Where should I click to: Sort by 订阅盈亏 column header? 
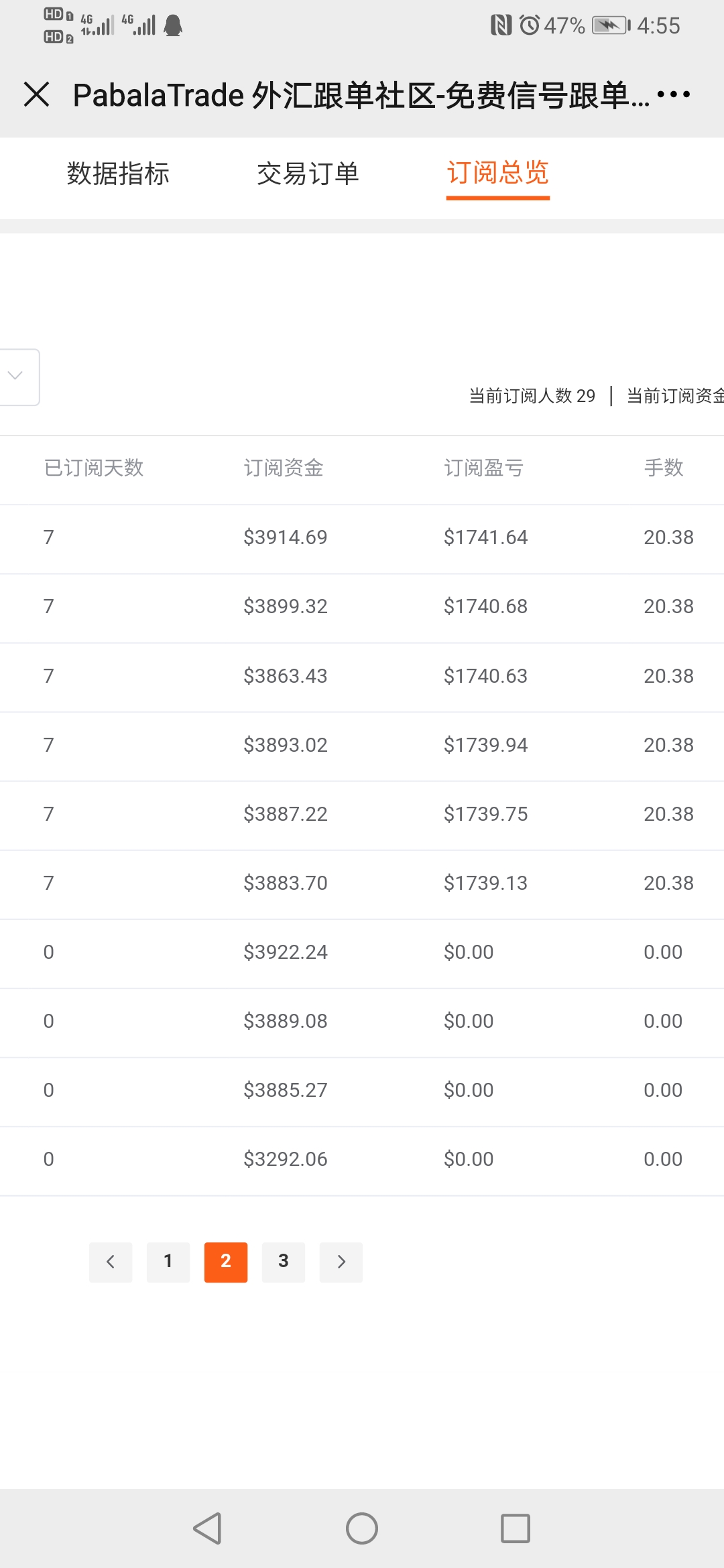pyautogui.click(x=484, y=468)
